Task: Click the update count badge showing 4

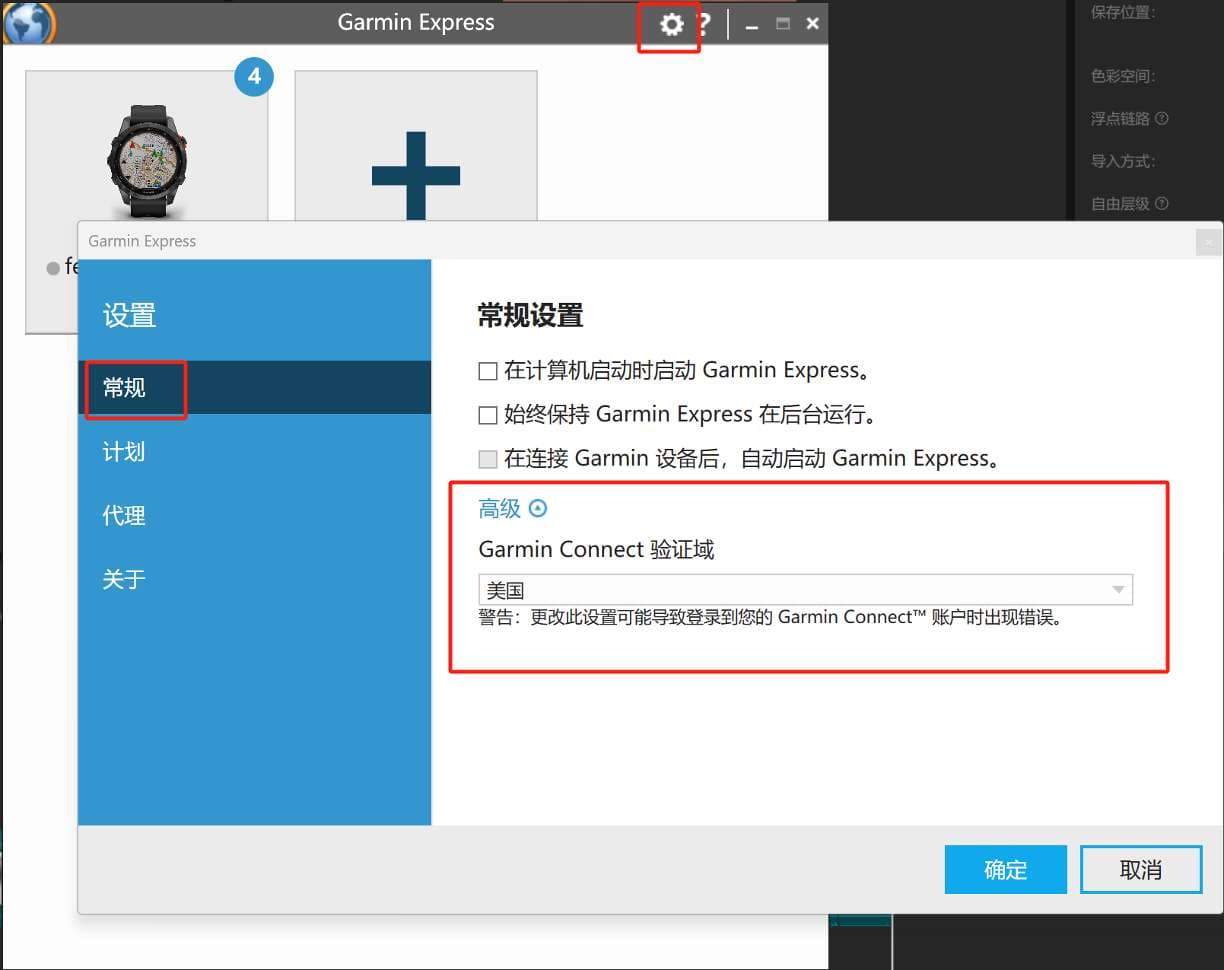Action: click(254, 76)
